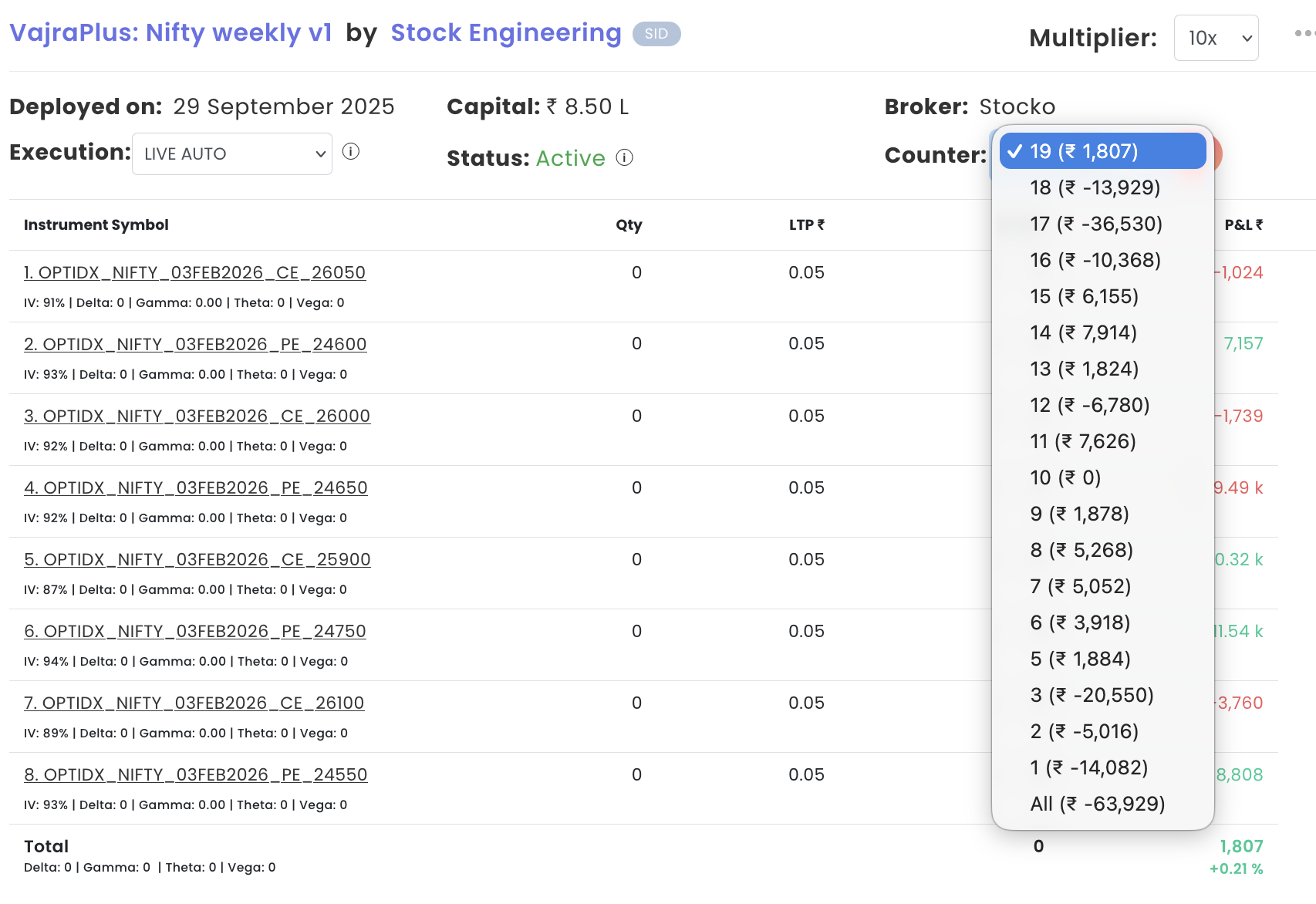Viewport: 1316px width, 904px height.
Task: Open the Stock Engineering author link
Action: pos(505,33)
